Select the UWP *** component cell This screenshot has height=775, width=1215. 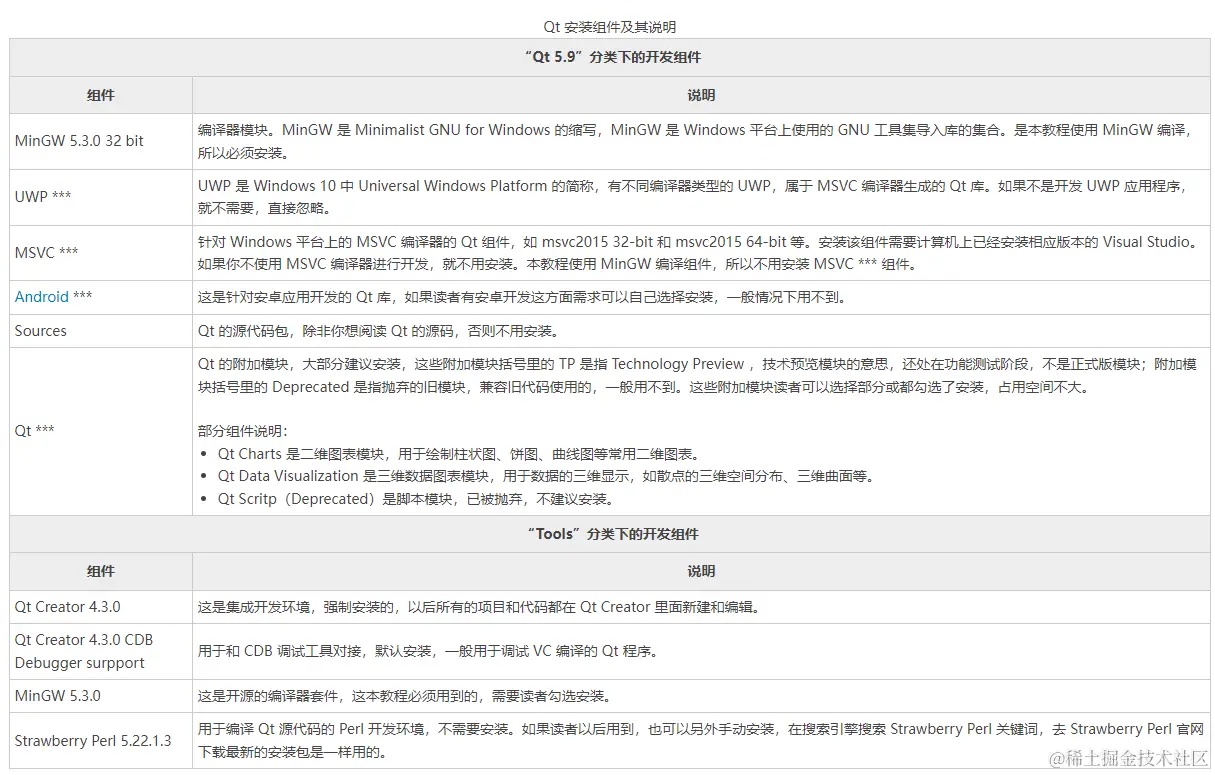(x=101, y=197)
